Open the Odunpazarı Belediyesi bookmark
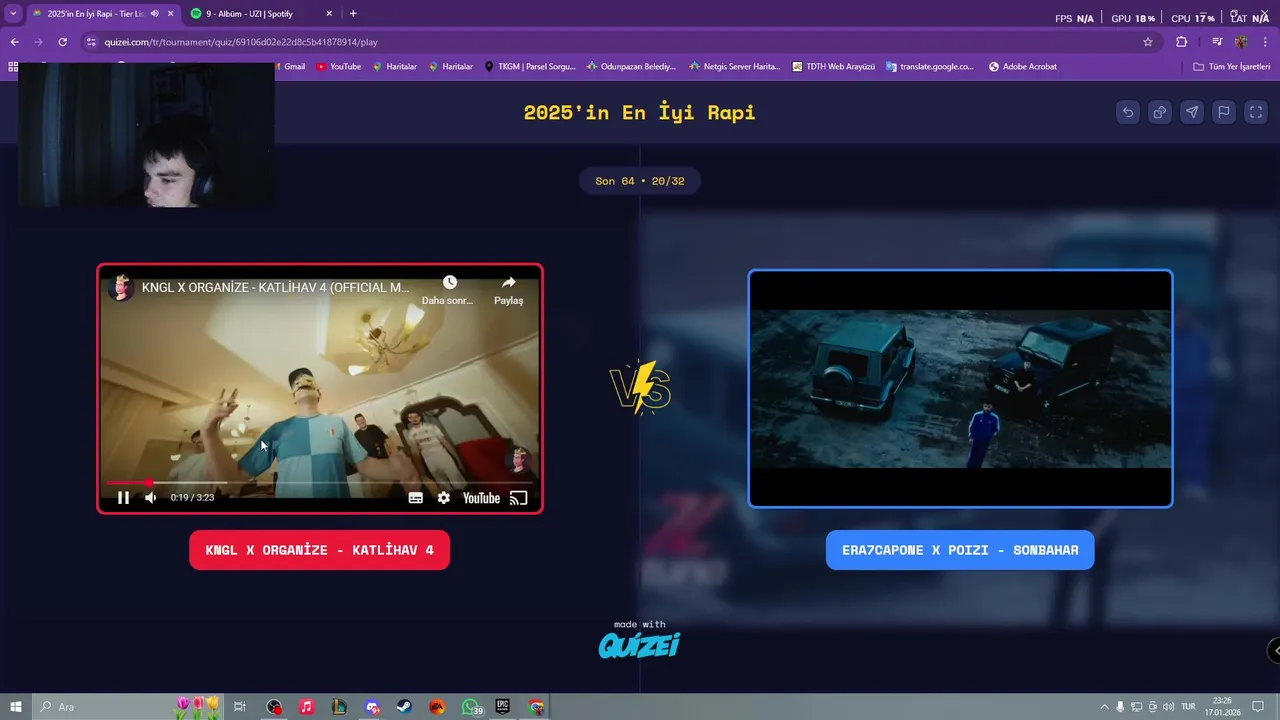The height and width of the screenshot is (720, 1280). click(x=631, y=67)
